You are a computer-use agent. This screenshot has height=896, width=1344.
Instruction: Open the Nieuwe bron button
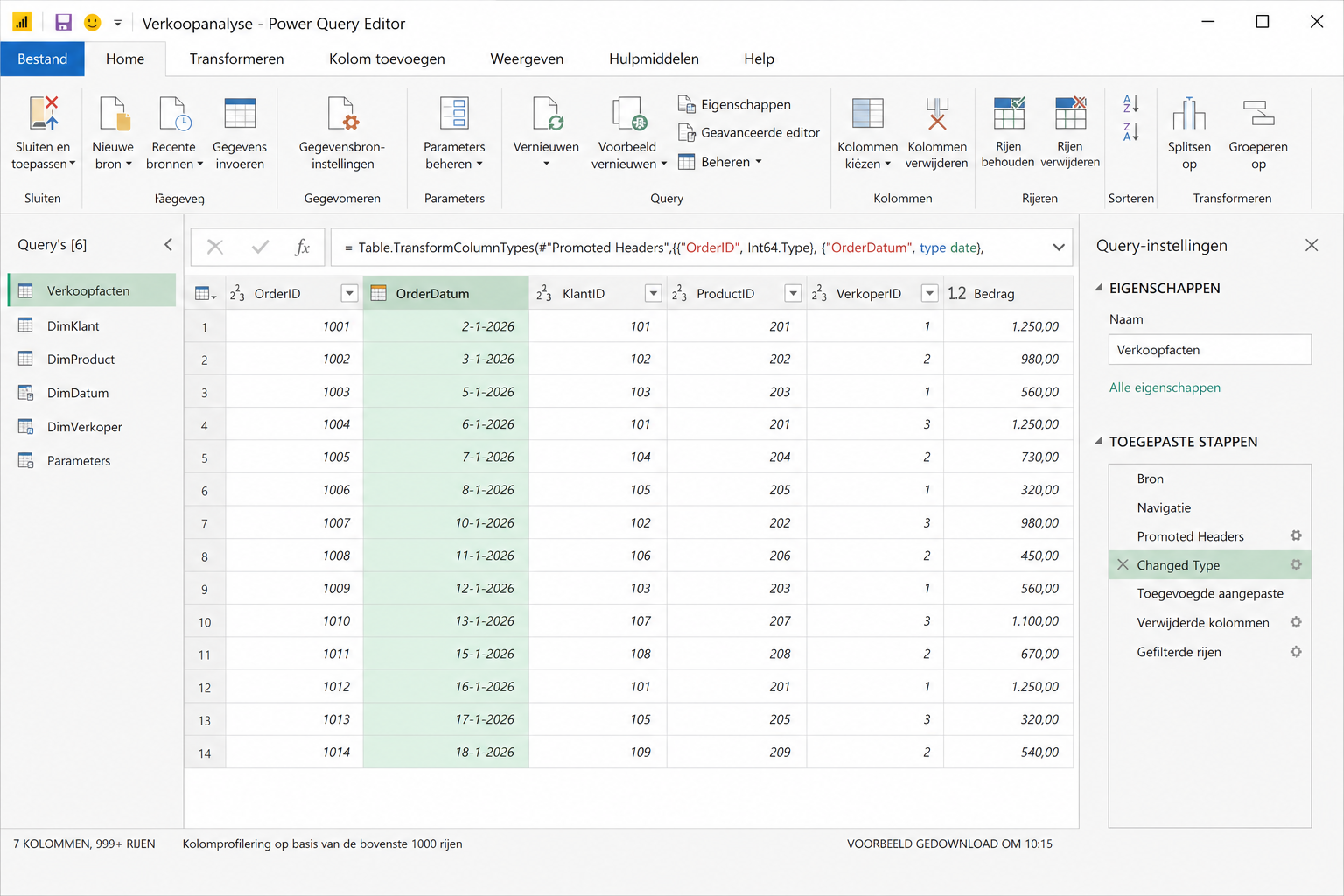(113, 133)
